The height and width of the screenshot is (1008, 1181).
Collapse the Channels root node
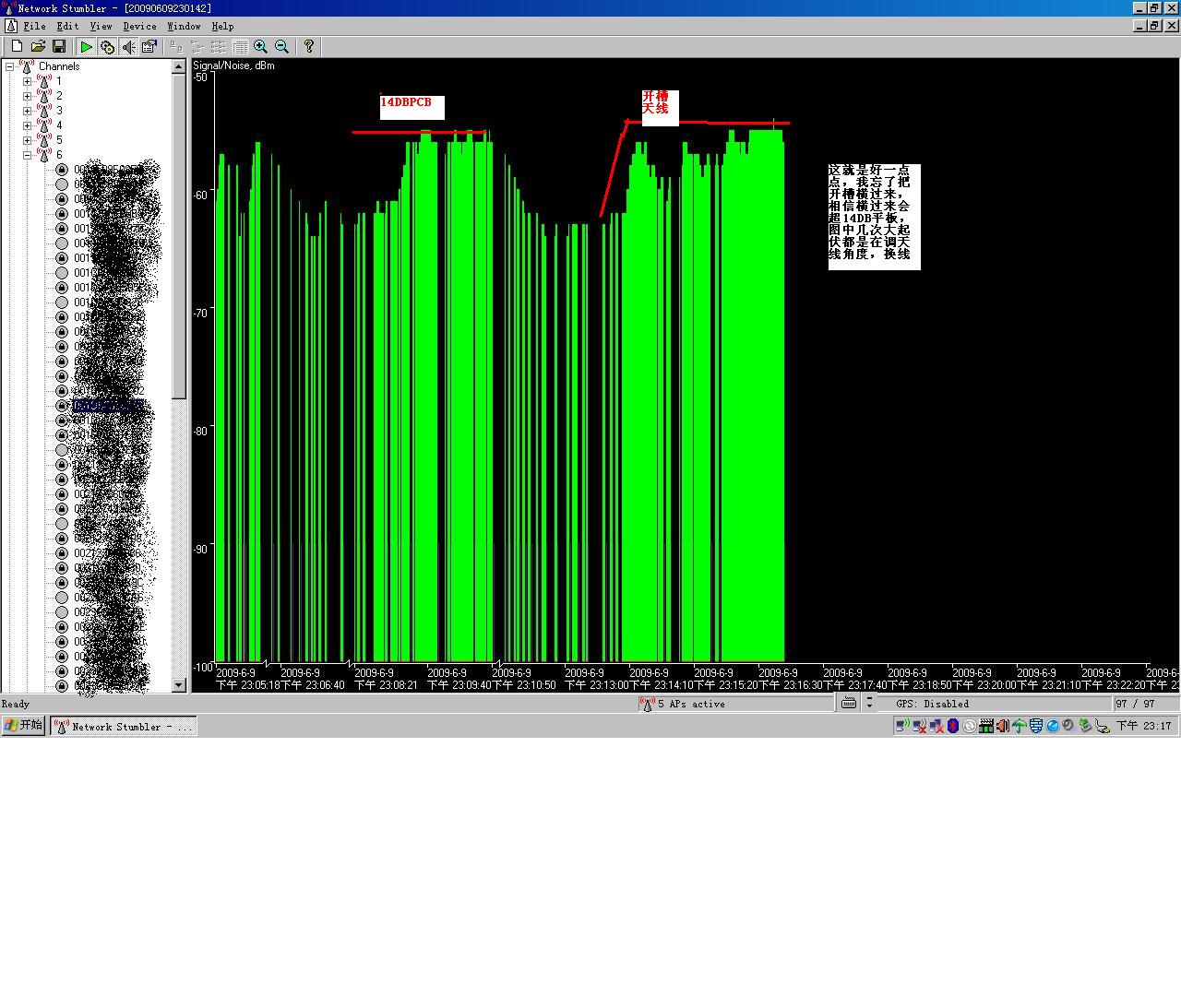(x=9, y=66)
